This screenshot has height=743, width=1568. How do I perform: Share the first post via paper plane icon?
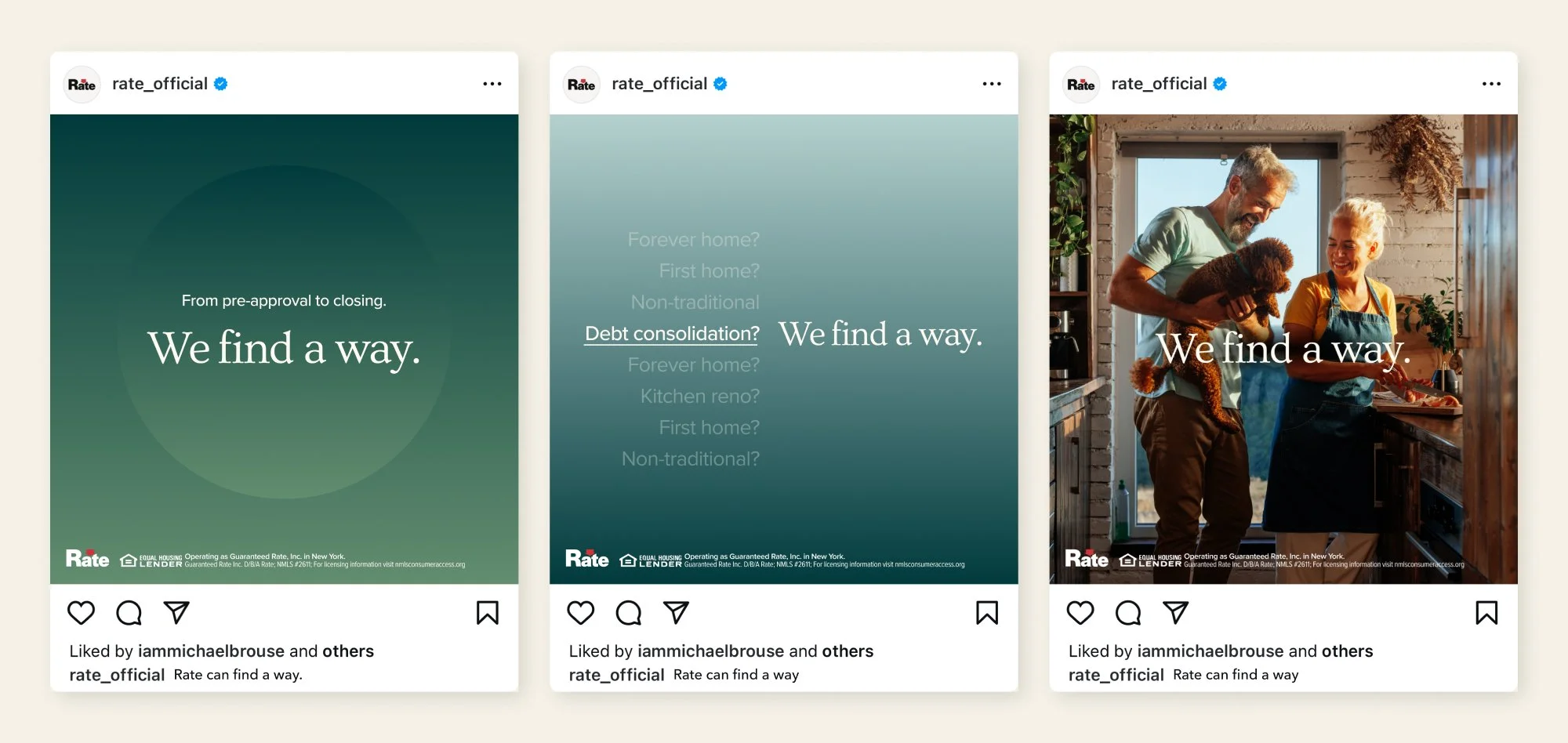coord(176,612)
